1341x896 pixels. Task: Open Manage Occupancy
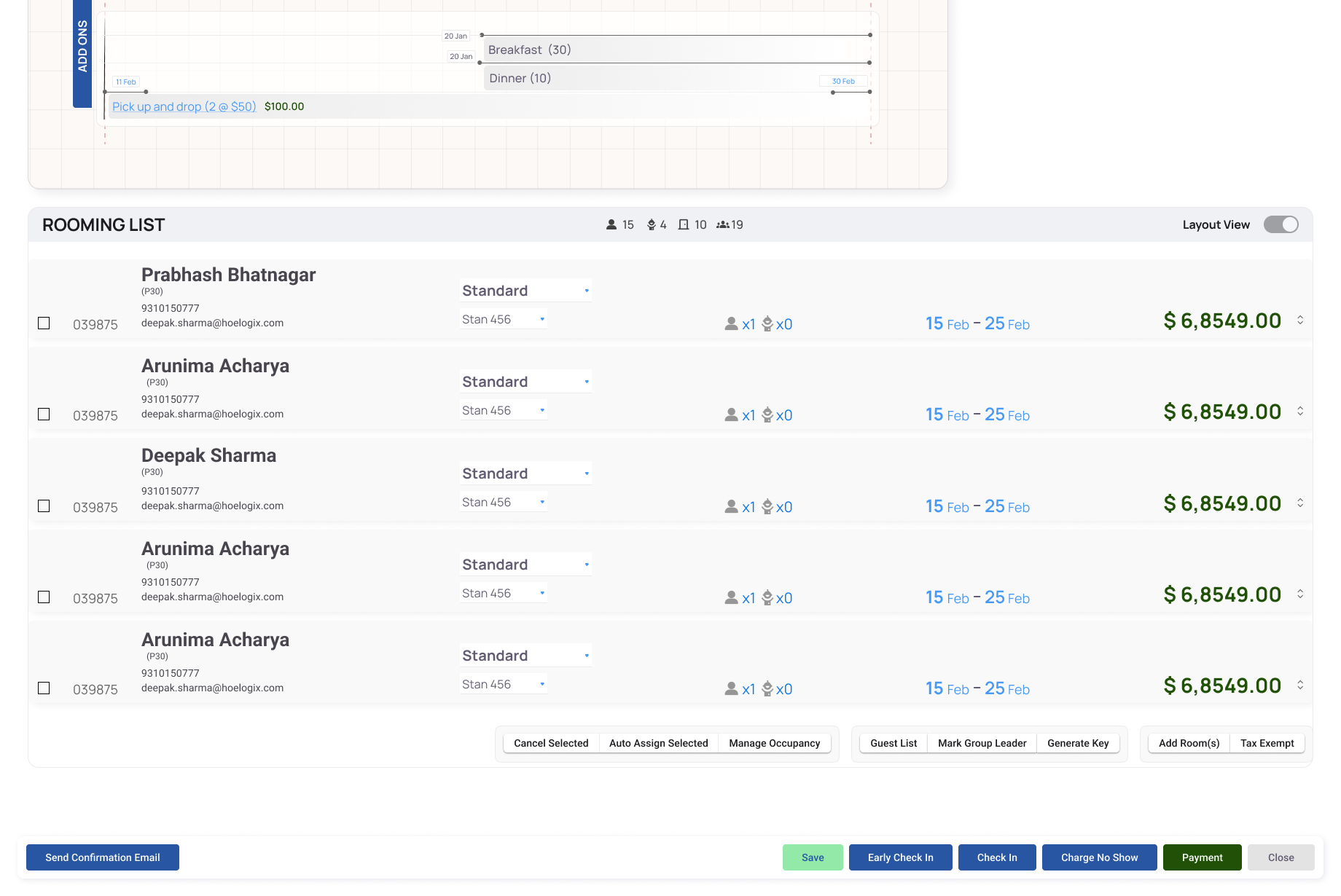click(x=775, y=743)
